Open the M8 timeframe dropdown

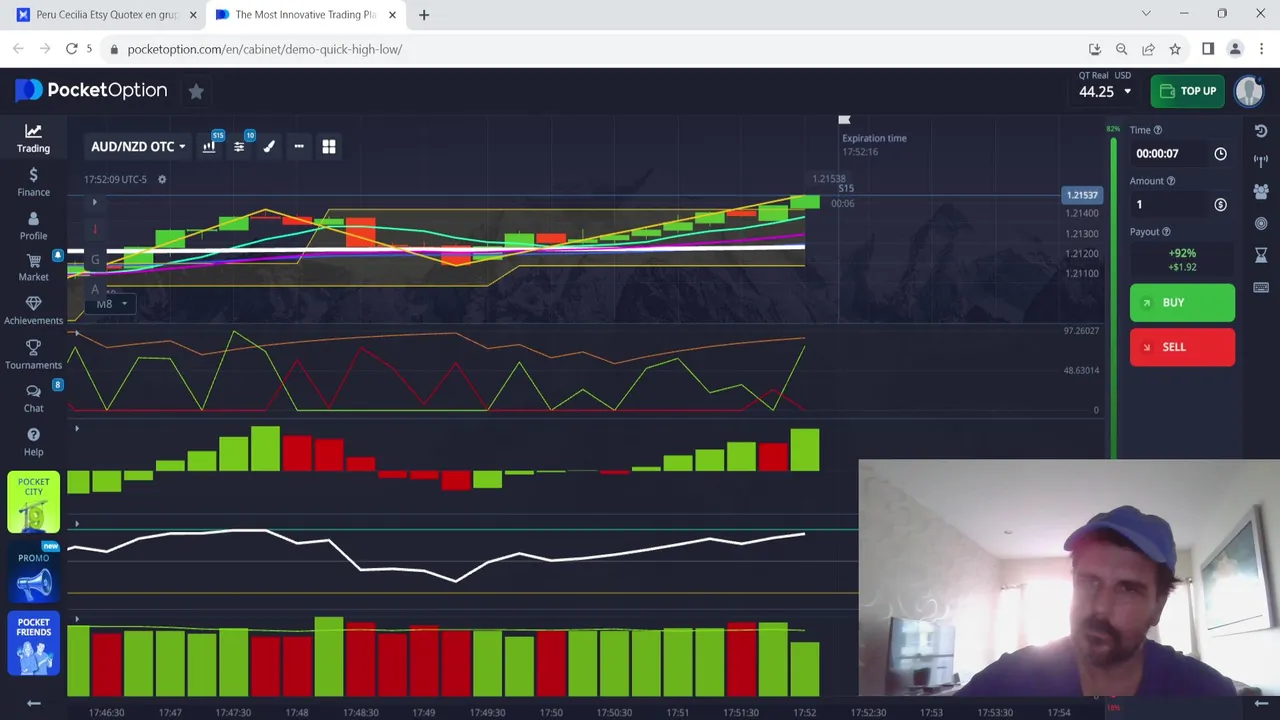[x=110, y=304]
